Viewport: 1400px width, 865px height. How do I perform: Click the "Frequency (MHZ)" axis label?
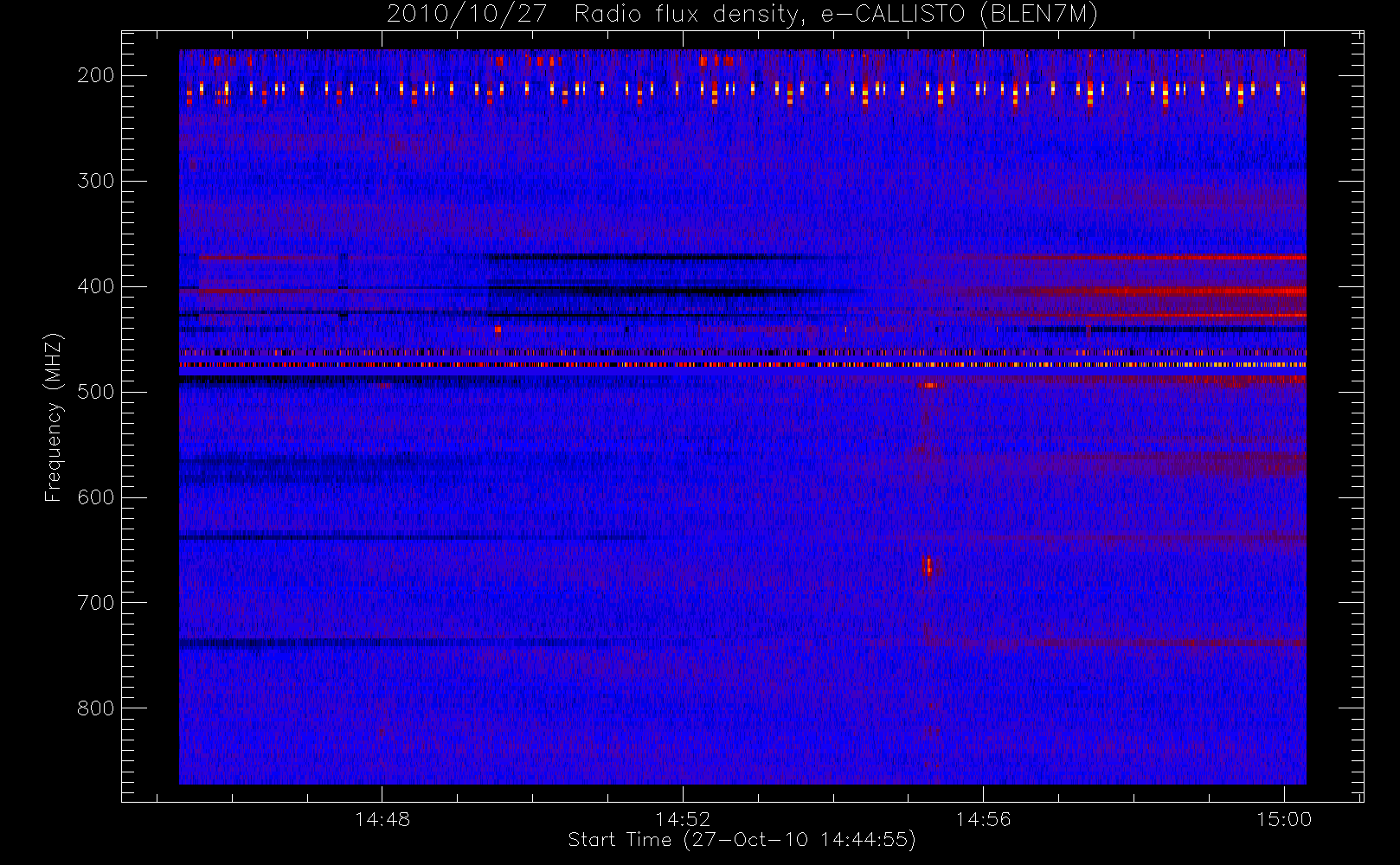click(54, 417)
